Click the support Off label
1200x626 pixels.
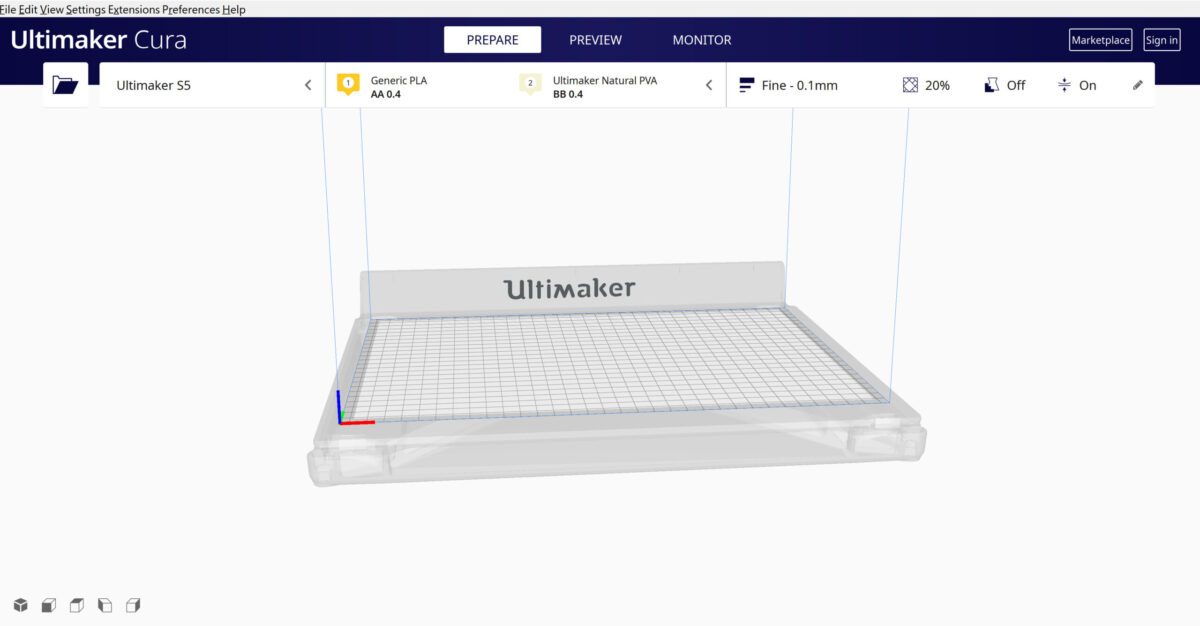pos(1016,86)
